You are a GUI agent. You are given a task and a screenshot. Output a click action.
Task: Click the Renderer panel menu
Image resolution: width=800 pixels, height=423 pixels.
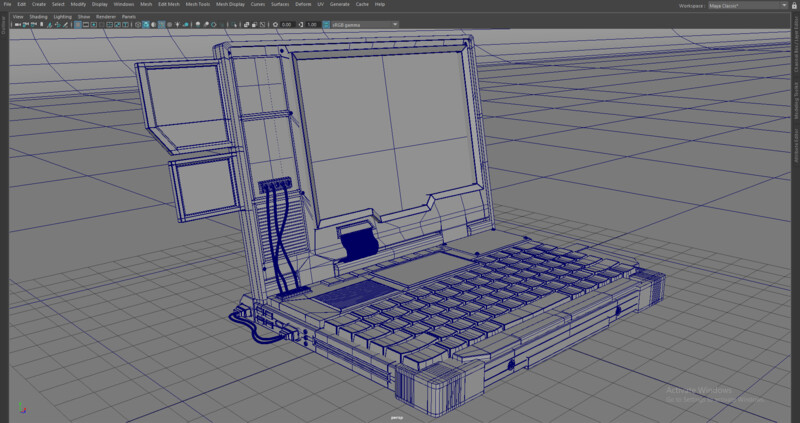tap(106, 16)
